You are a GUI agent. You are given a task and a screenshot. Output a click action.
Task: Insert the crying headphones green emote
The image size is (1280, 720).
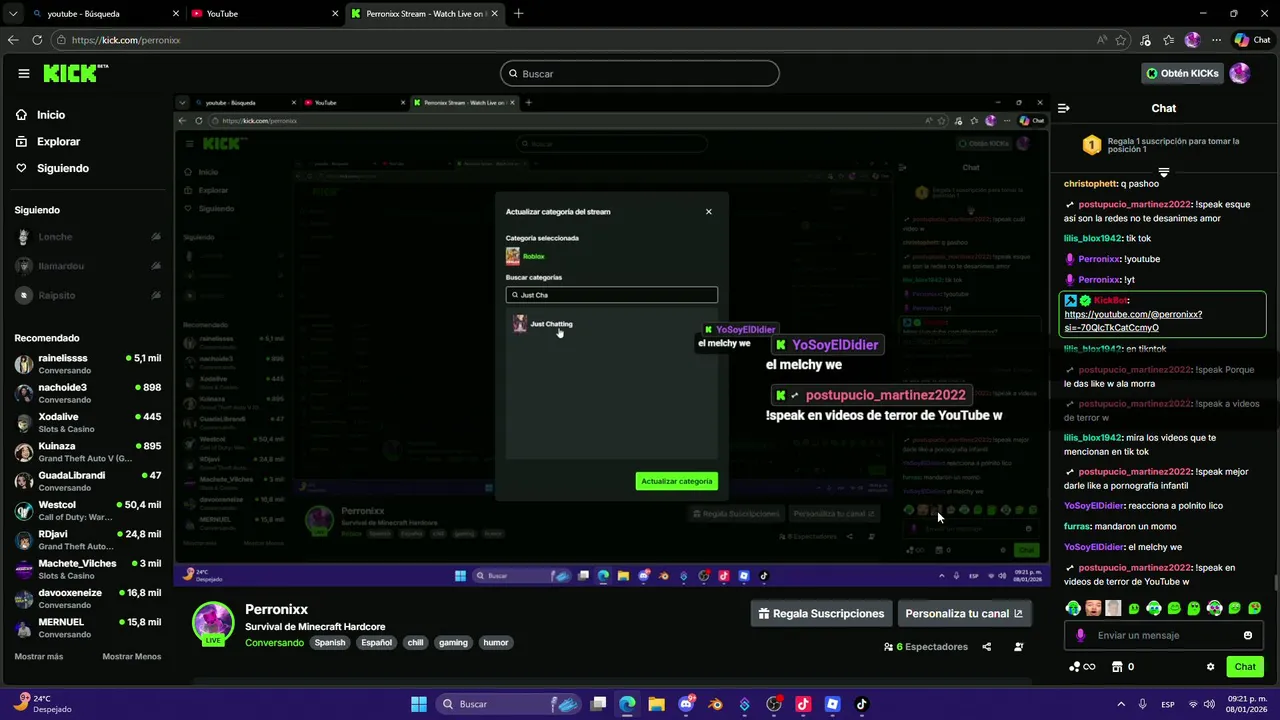click(1073, 608)
